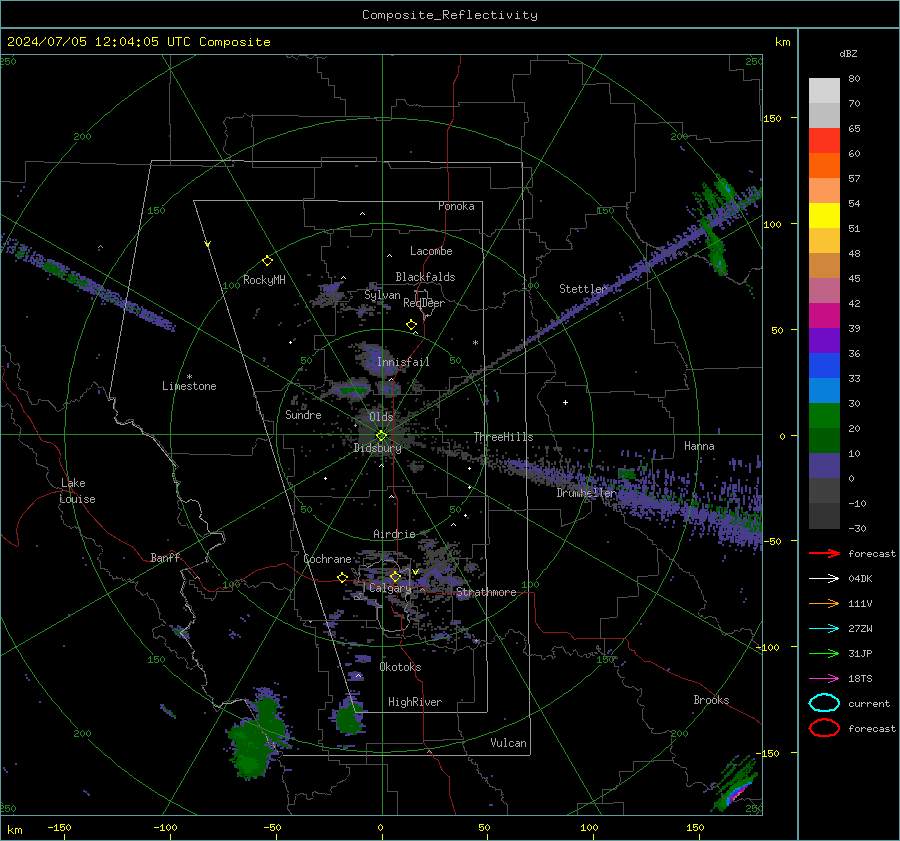
Task: Click the yellow diamond marker near RockyMH
Action: click(267, 261)
